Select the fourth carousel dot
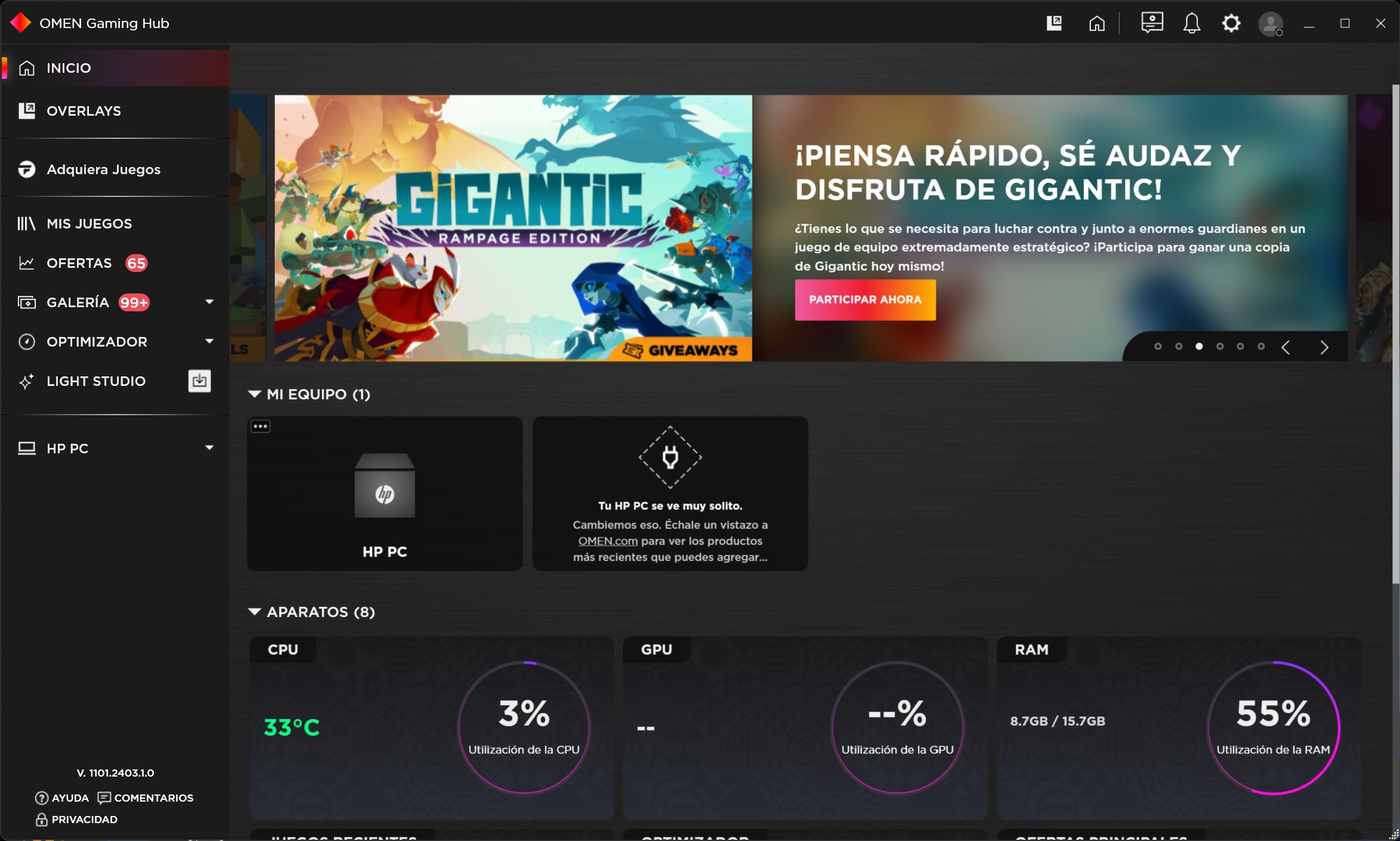This screenshot has width=1400, height=841. (x=1220, y=346)
